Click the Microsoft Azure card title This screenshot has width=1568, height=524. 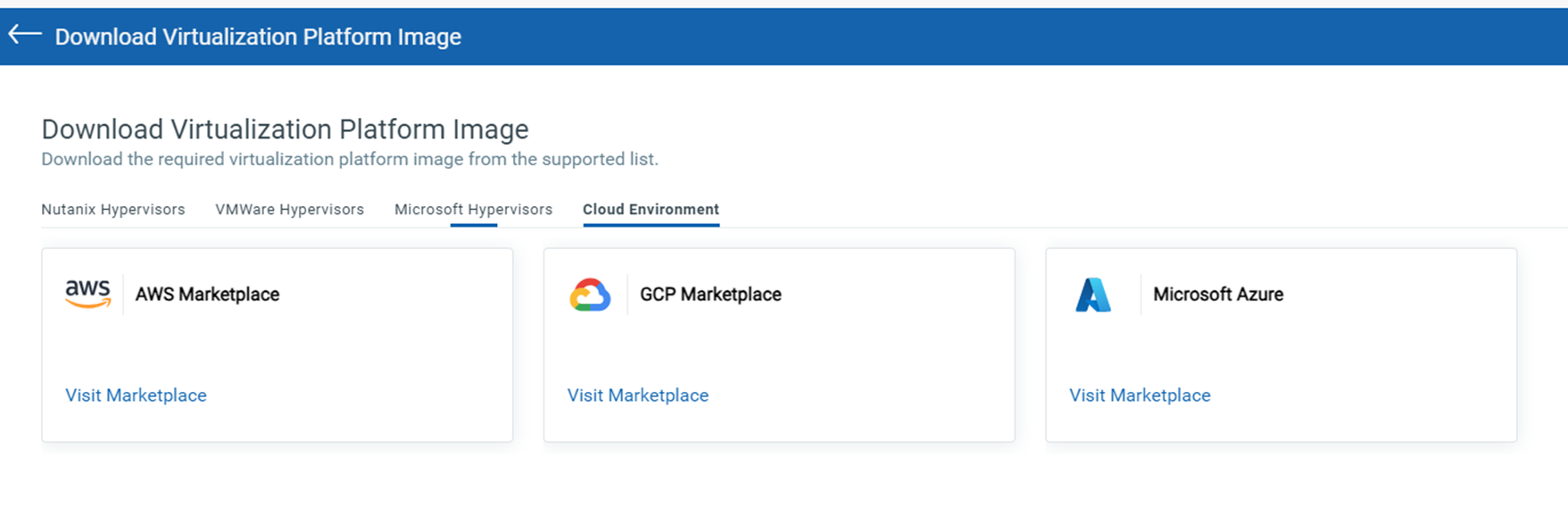(x=1218, y=295)
